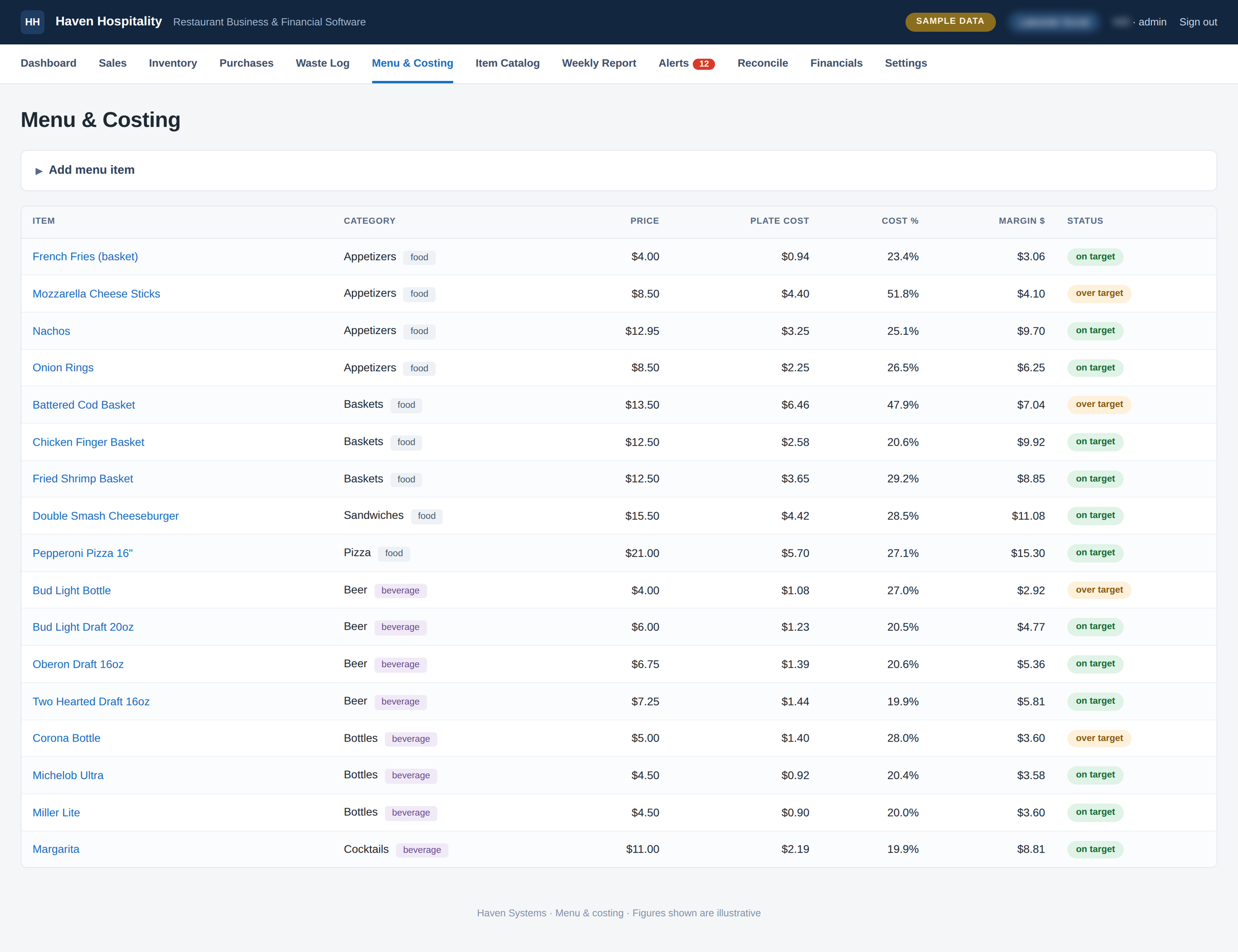Click Sandwiches category in Cheeseburger row
1238x952 pixels.
tap(373, 515)
